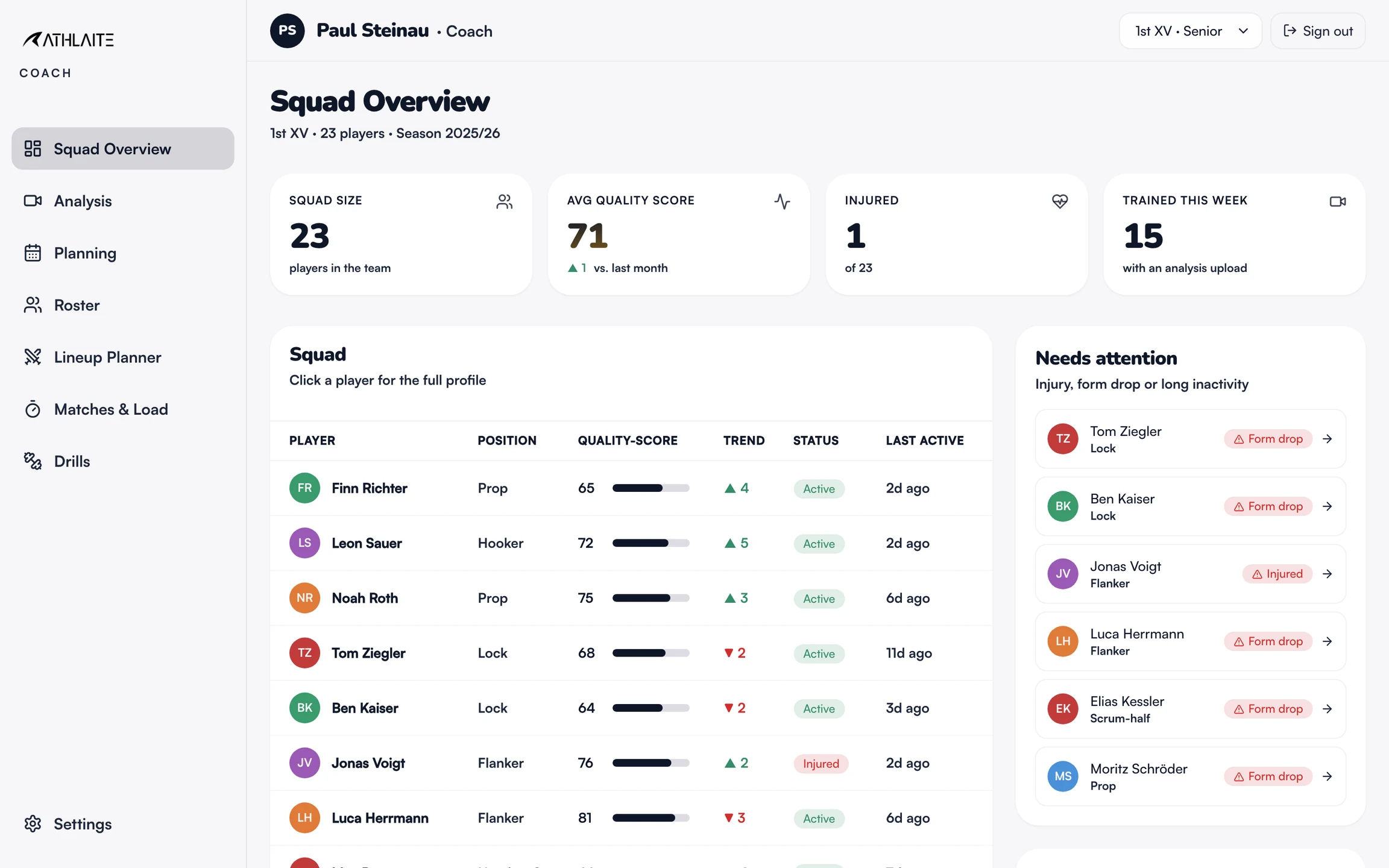The width and height of the screenshot is (1389, 868).
Task: Open the Analysis section
Action: 123,201
